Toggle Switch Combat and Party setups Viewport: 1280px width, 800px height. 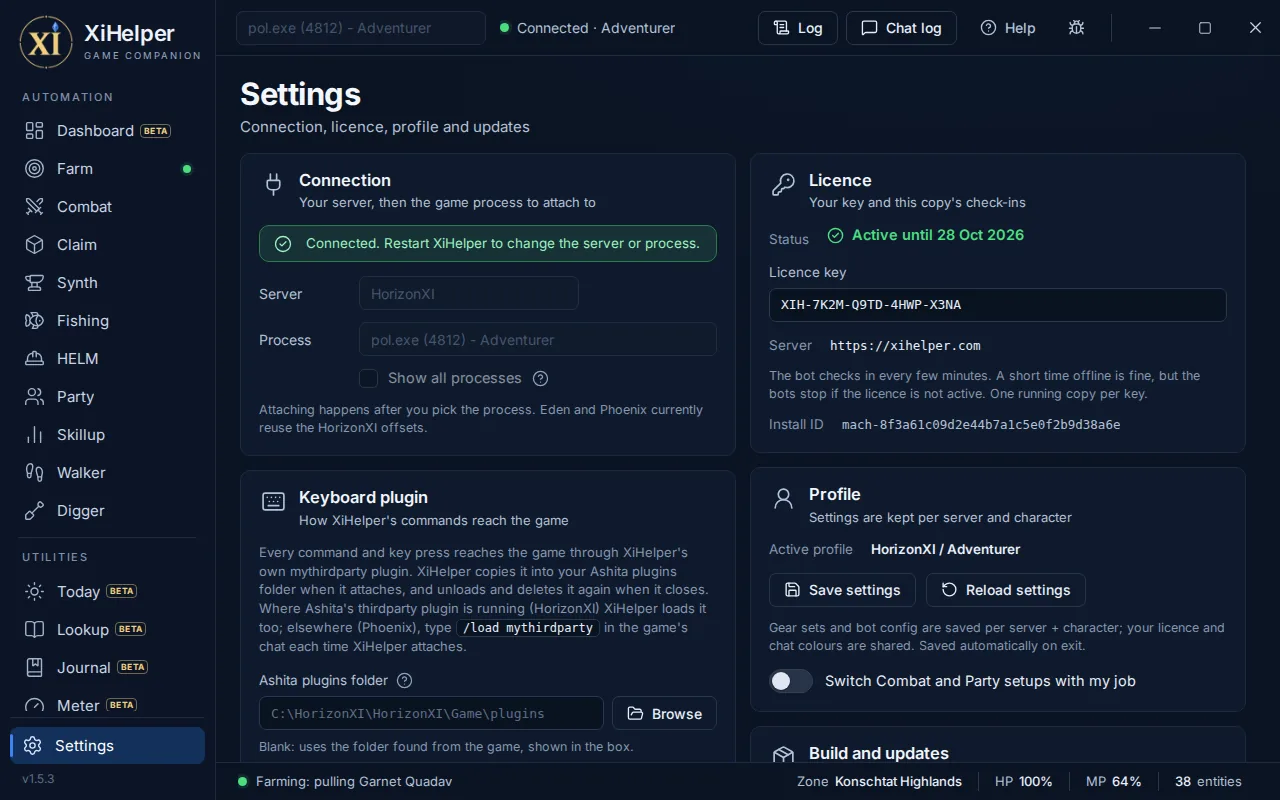(791, 681)
